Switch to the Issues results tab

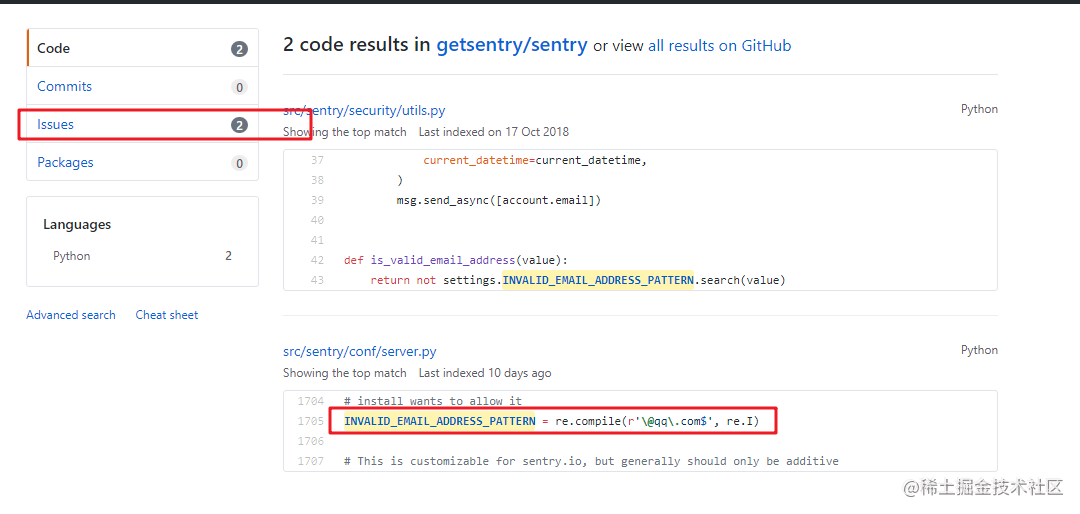coord(143,125)
